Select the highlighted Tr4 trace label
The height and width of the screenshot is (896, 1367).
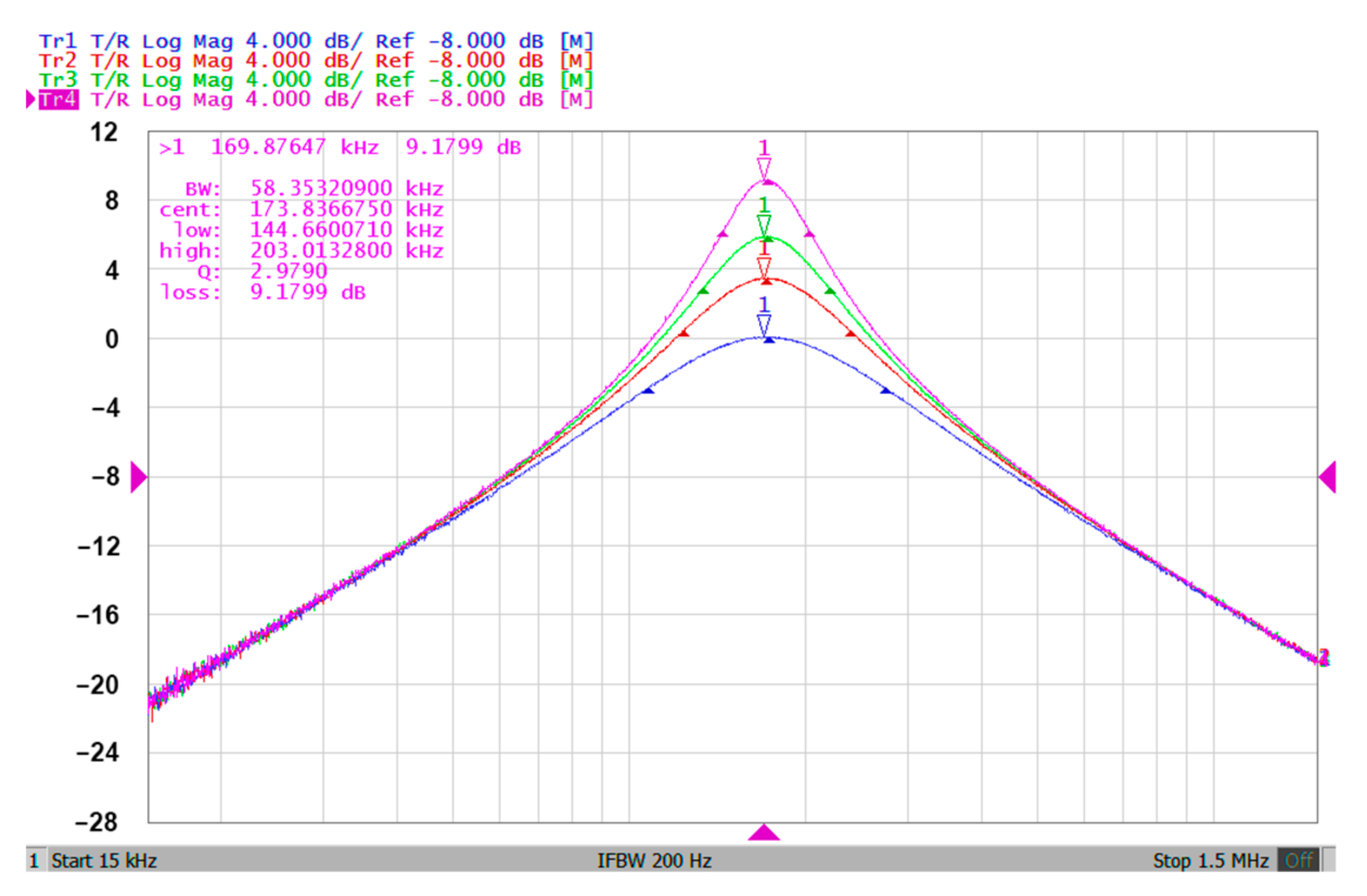coord(58,99)
